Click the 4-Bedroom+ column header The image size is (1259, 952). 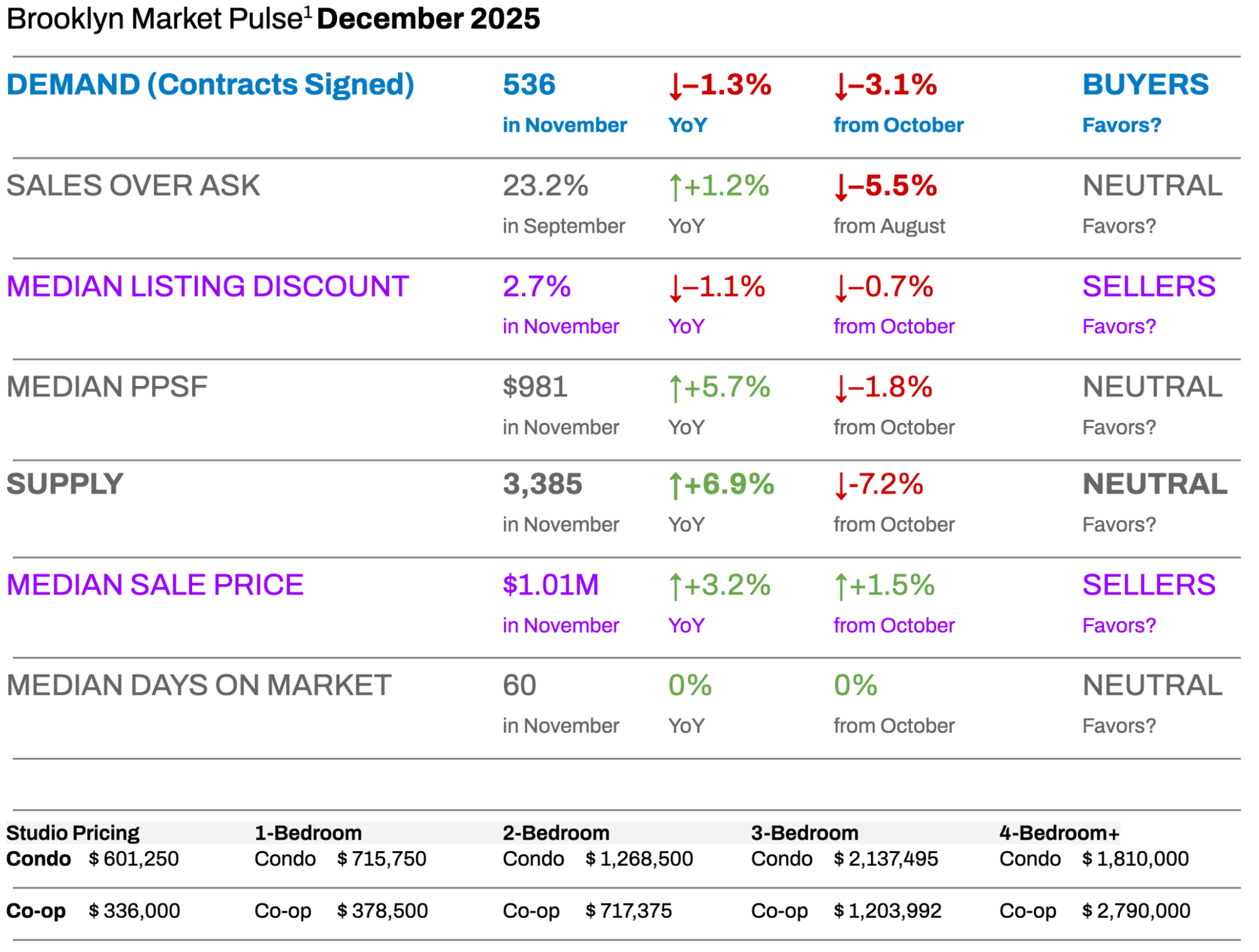(x=1058, y=833)
